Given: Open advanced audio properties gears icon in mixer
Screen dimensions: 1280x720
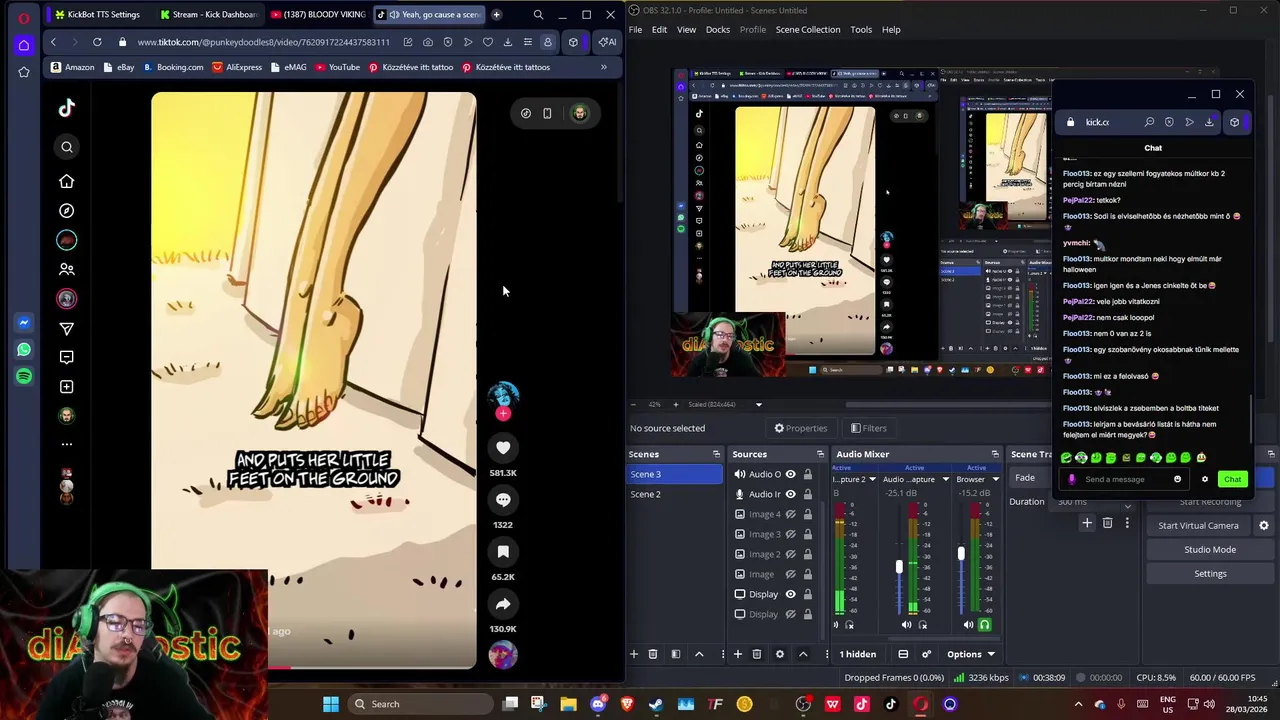Looking at the screenshot, I should click(x=926, y=654).
